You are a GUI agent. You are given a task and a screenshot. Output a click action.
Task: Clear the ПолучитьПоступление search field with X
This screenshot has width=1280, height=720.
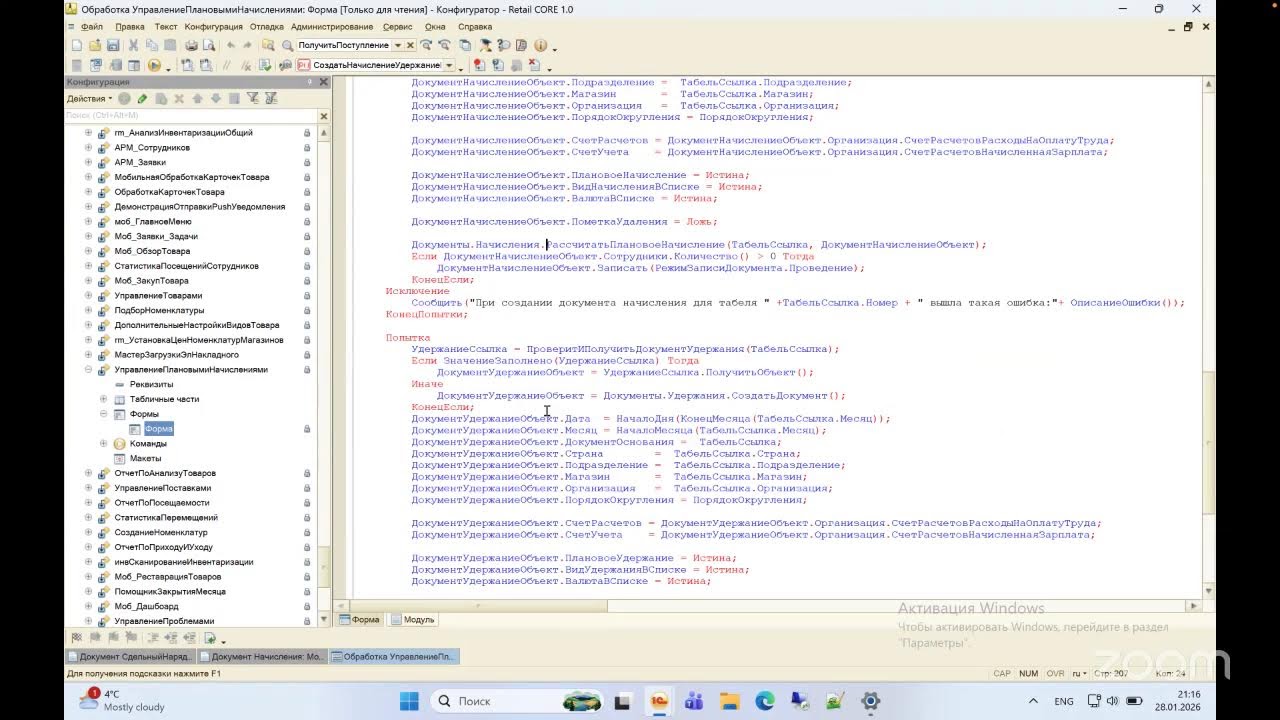pyautogui.click(x=410, y=45)
